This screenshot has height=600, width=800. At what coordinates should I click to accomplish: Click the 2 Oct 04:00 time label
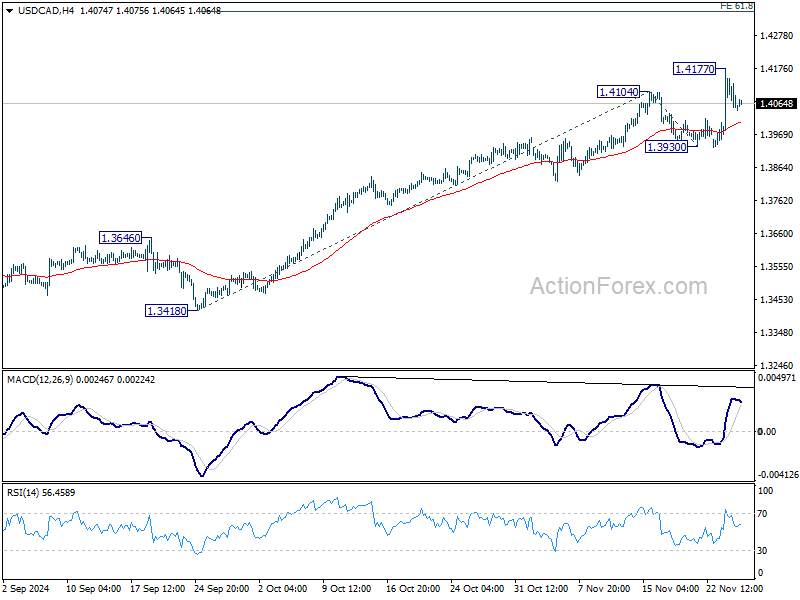coord(283,589)
